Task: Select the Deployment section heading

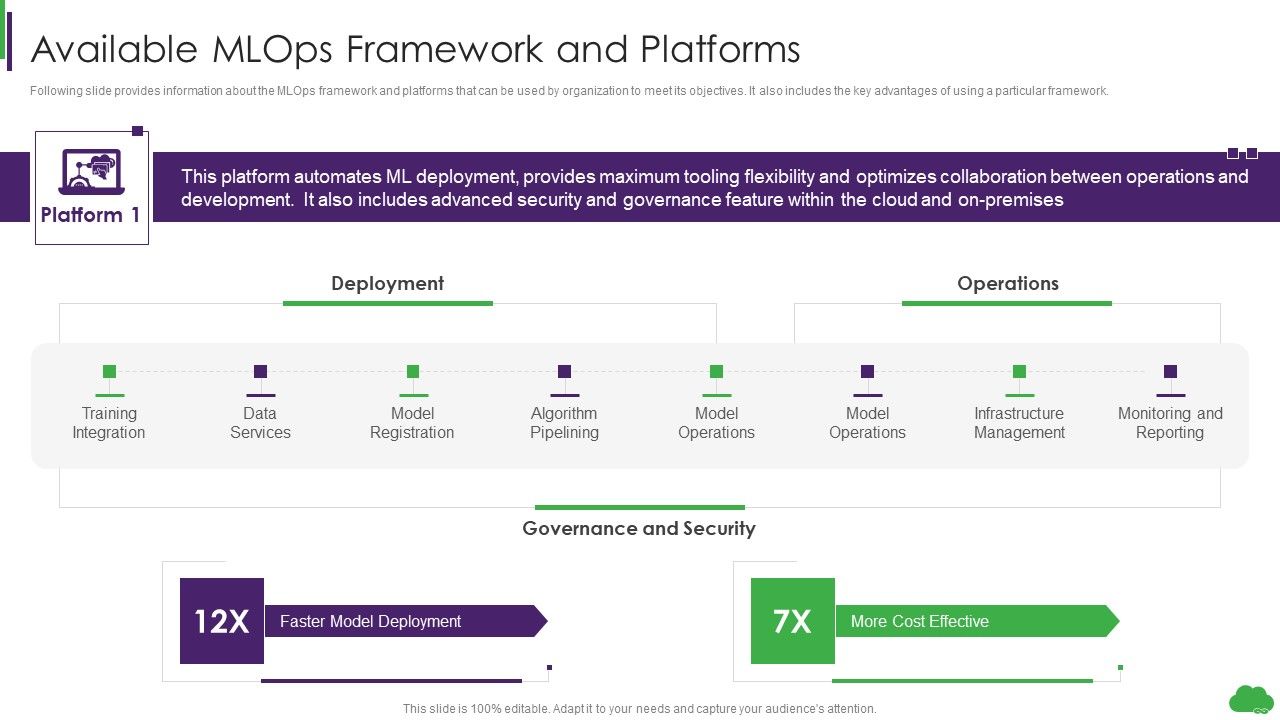Action: pos(387,284)
